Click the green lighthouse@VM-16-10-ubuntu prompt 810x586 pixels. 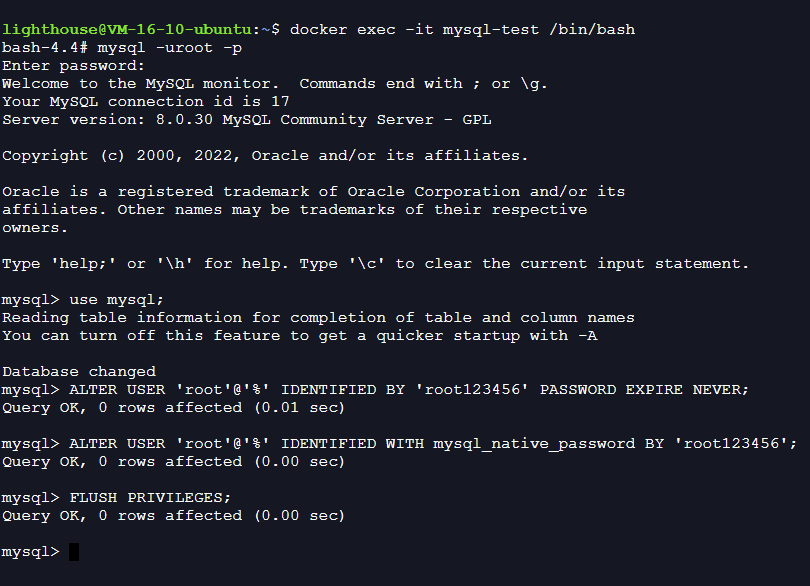point(131,29)
